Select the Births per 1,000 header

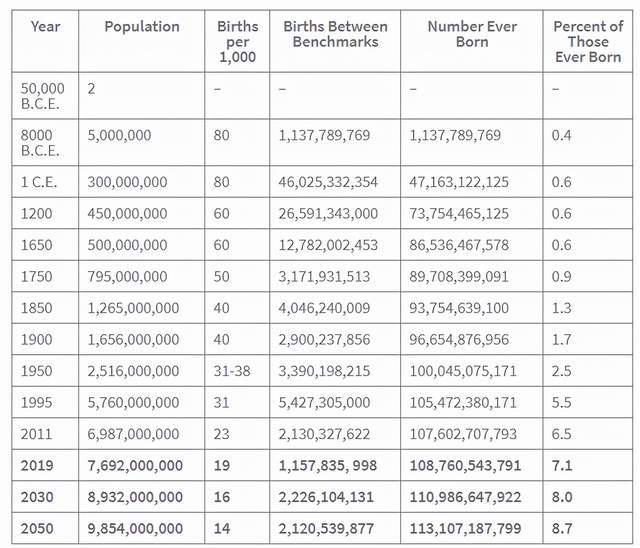click(237, 41)
